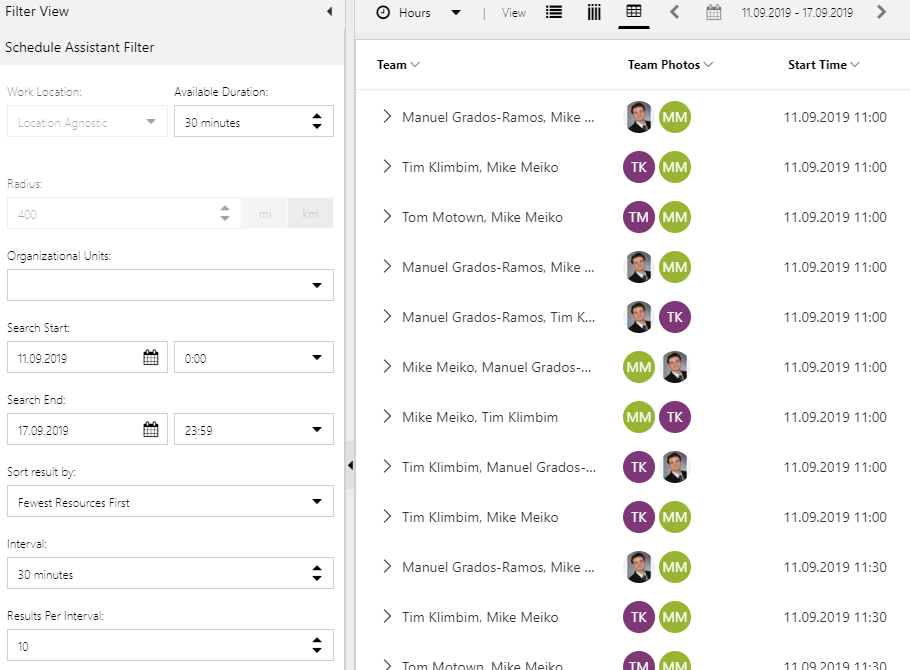Click the Results Per Interval field

coord(170,645)
